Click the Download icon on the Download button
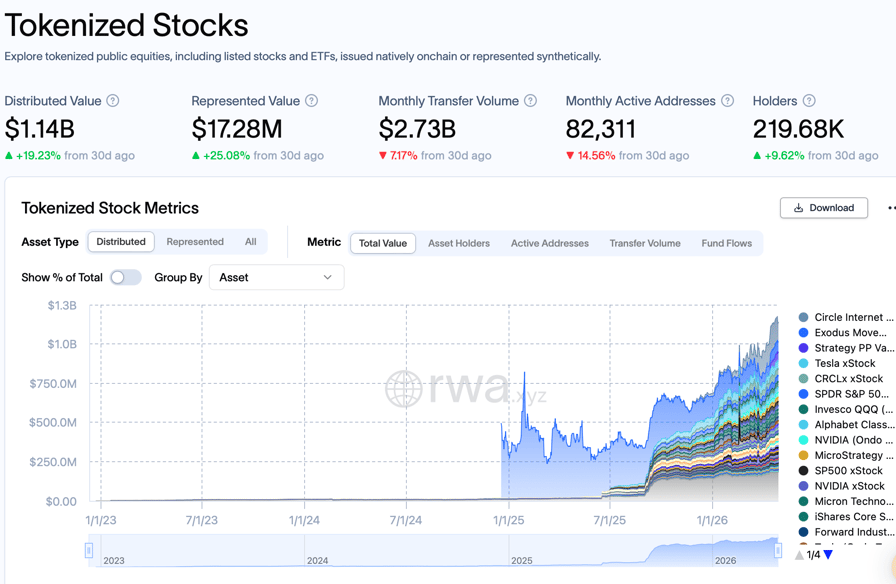 point(798,207)
